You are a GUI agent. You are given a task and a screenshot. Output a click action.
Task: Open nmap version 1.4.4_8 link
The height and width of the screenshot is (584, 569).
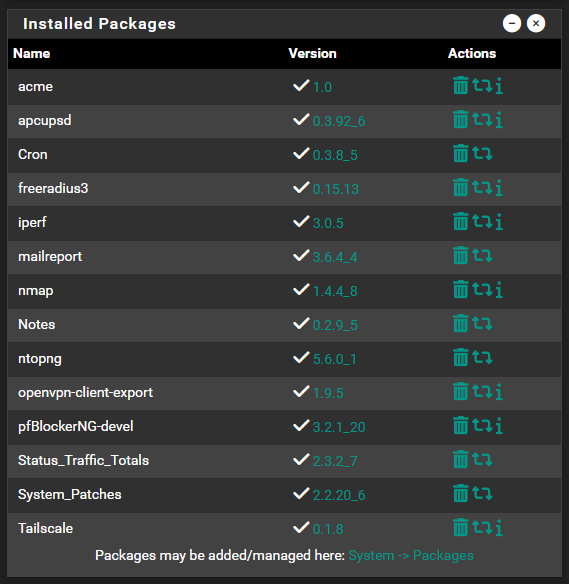coord(335,291)
